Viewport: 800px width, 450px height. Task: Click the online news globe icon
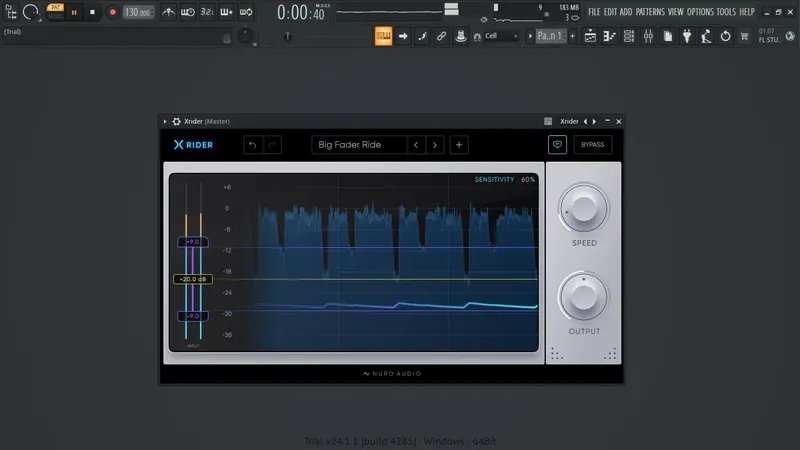[x=790, y=36]
